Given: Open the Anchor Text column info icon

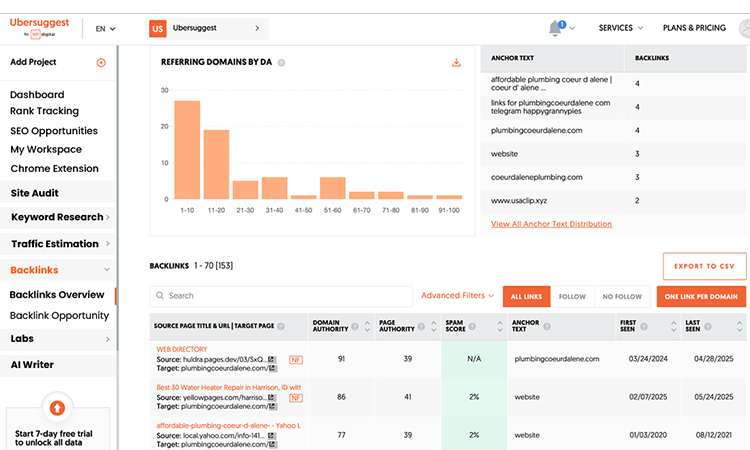Looking at the screenshot, I should pyautogui.click(x=547, y=326).
